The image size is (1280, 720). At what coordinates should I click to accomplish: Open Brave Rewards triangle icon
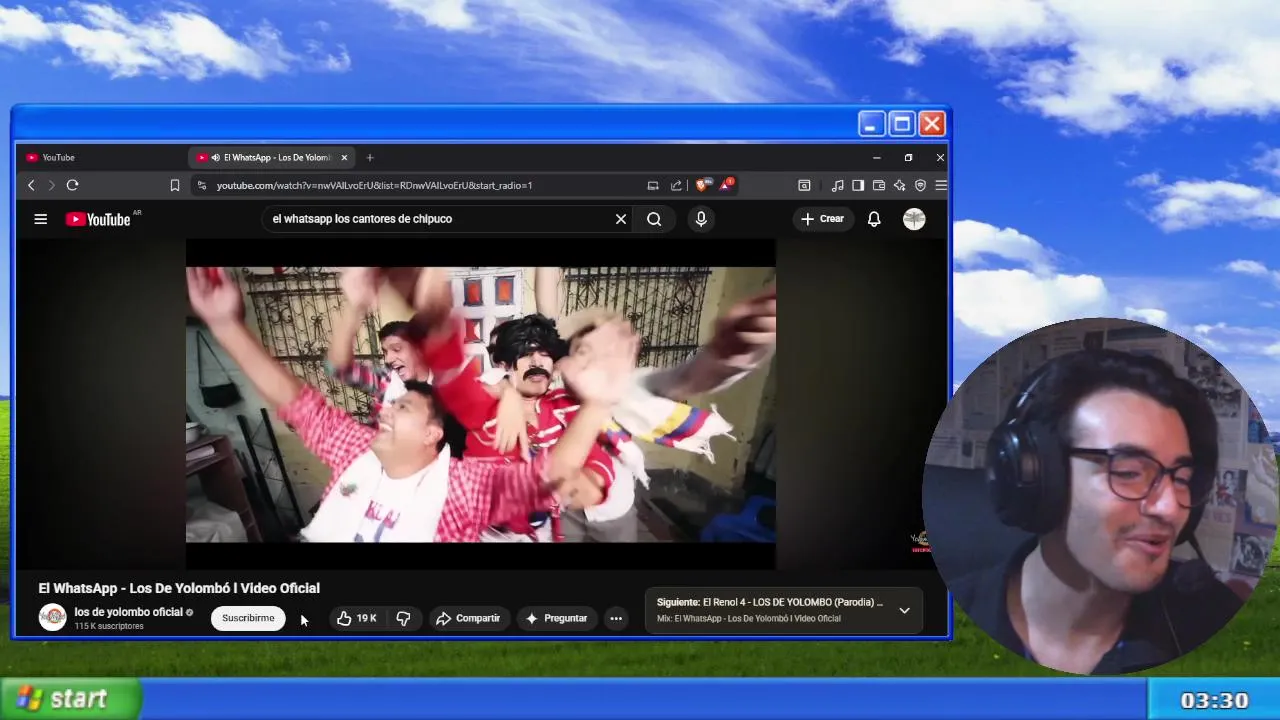pyautogui.click(x=726, y=185)
